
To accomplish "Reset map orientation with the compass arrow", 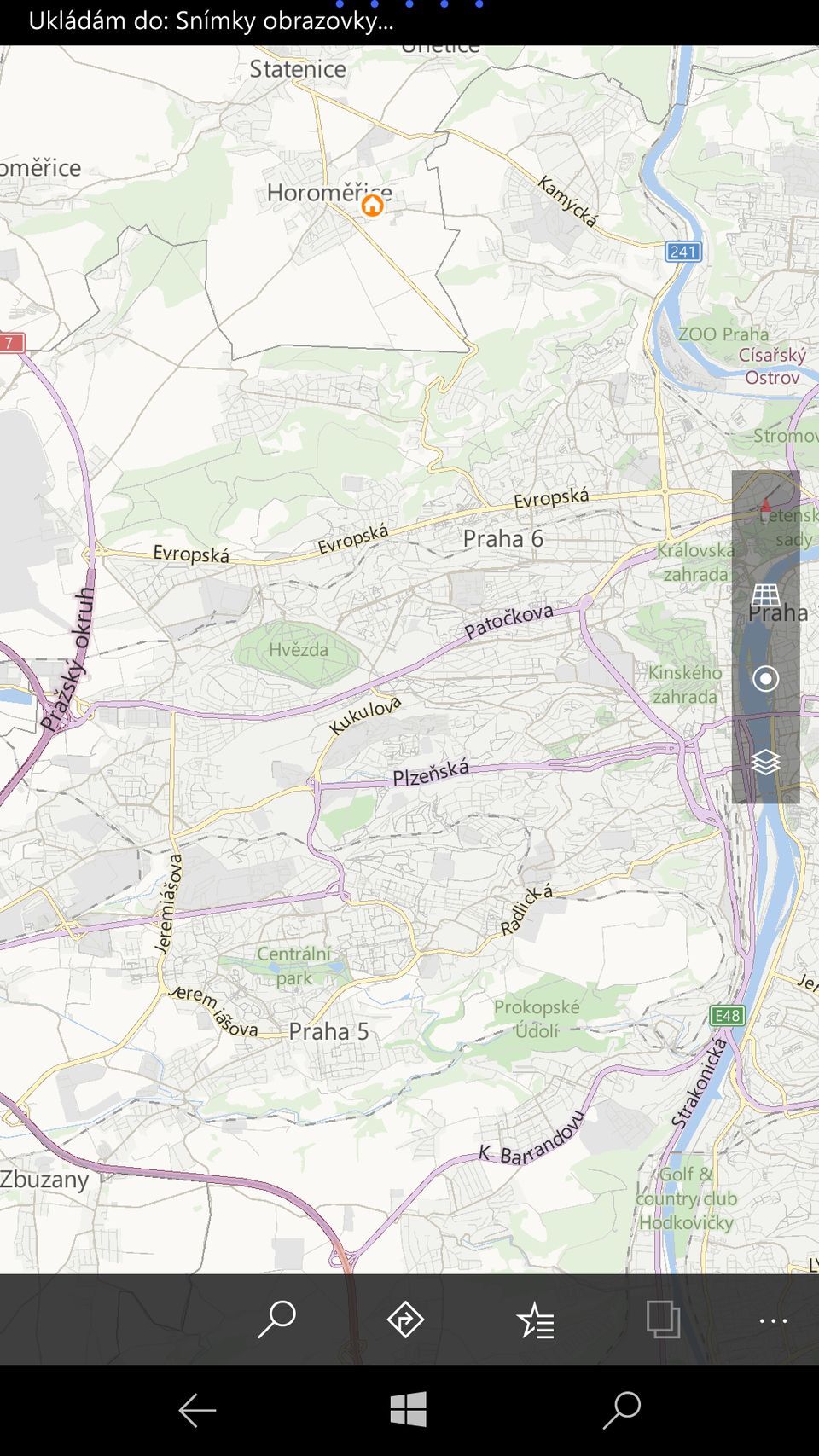I will pos(765,508).
